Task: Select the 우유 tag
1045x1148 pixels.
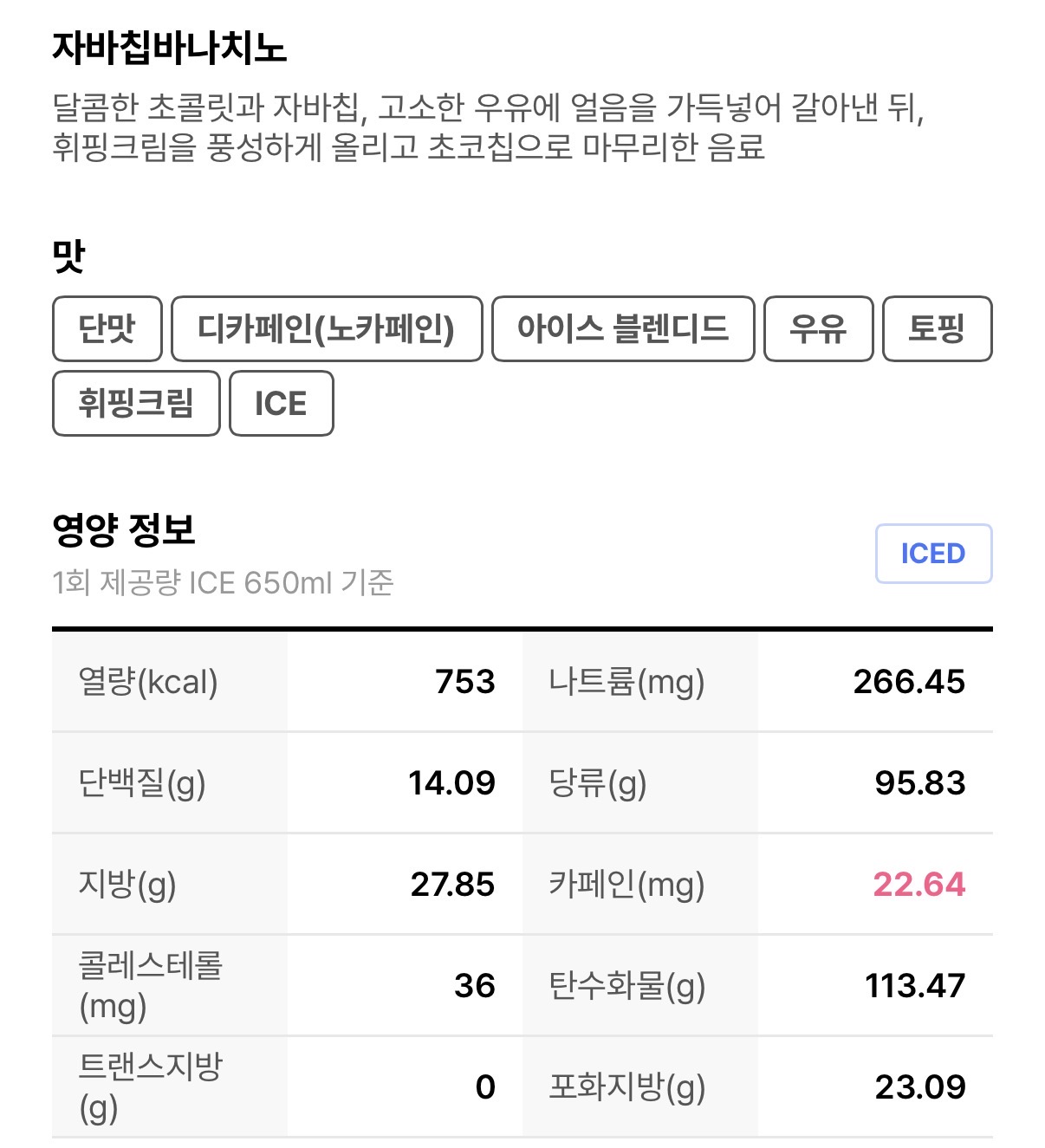Action: (x=818, y=329)
